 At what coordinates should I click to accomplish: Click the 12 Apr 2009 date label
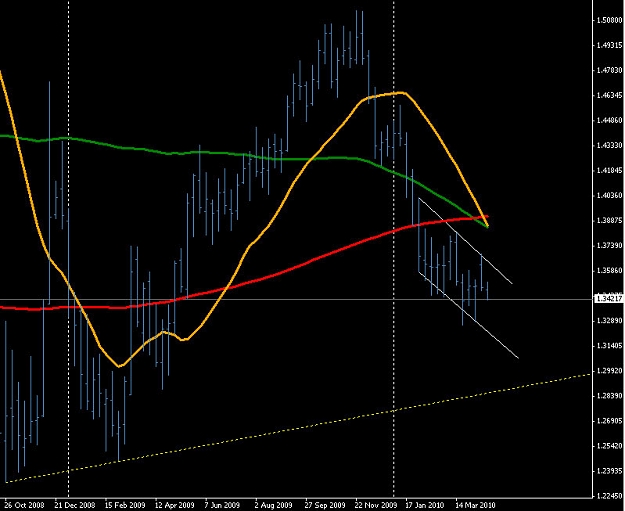click(x=174, y=505)
